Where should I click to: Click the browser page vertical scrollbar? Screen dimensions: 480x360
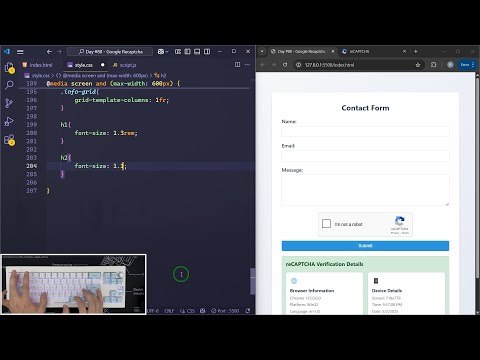(477, 178)
